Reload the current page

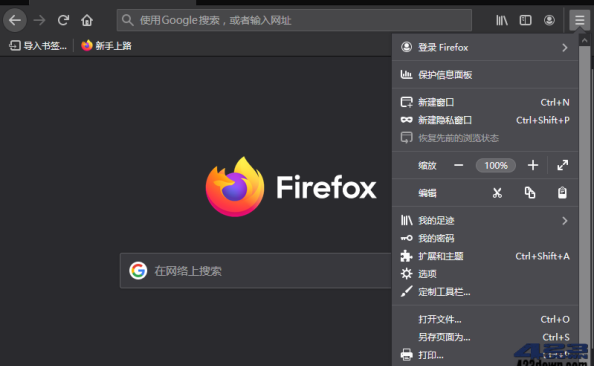[x=63, y=20]
